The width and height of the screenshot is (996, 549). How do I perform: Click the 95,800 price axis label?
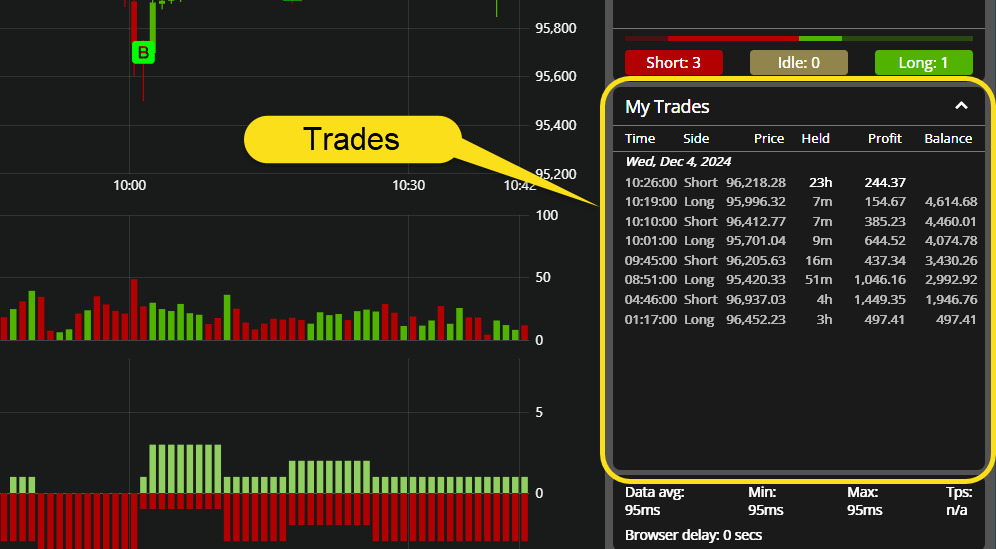pyautogui.click(x=556, y=29)
